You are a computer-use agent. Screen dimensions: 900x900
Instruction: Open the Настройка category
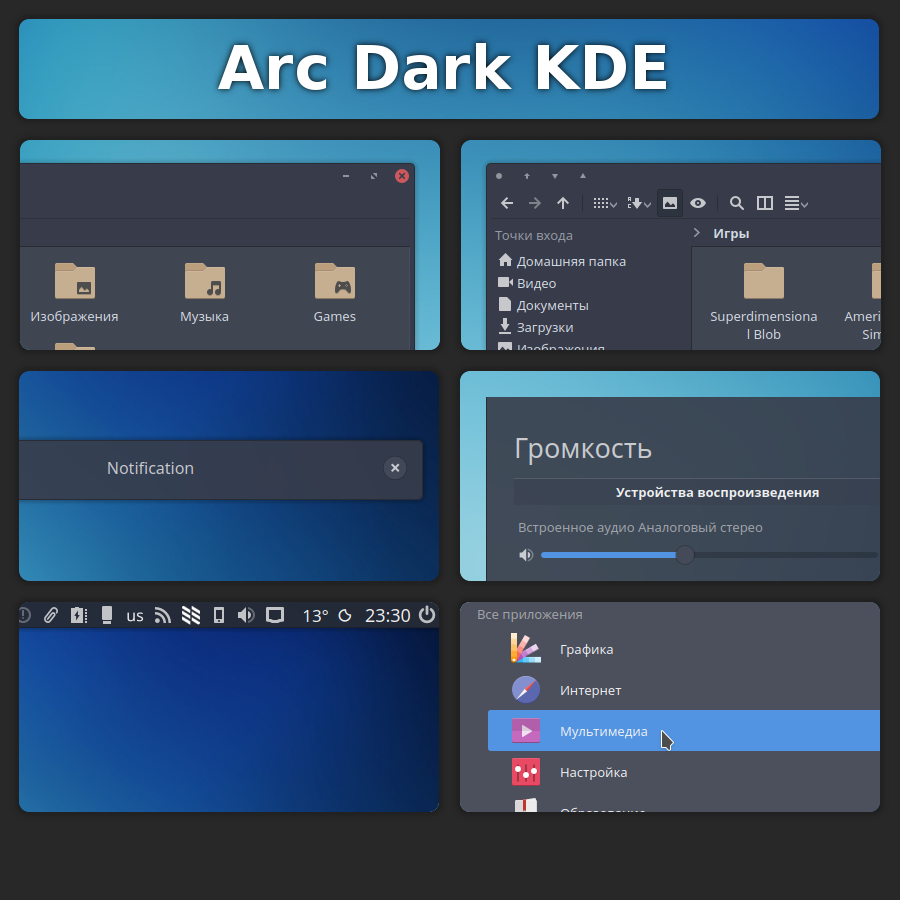pos(683,772)
